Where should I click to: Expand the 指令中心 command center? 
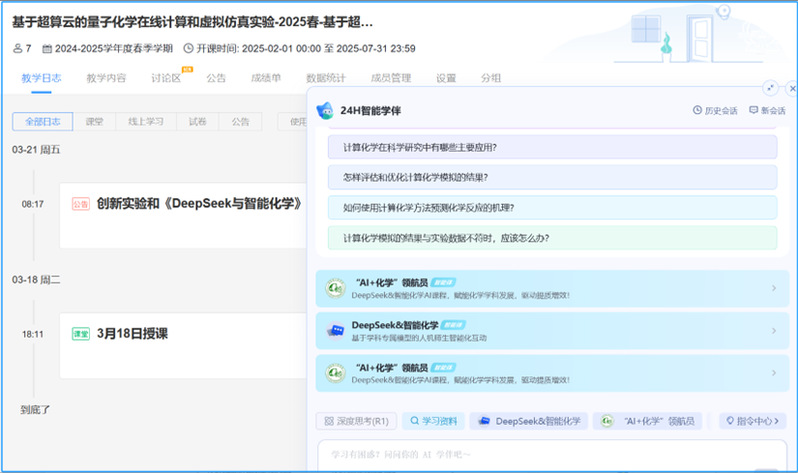pyautogui.click(x=752, y=421)
